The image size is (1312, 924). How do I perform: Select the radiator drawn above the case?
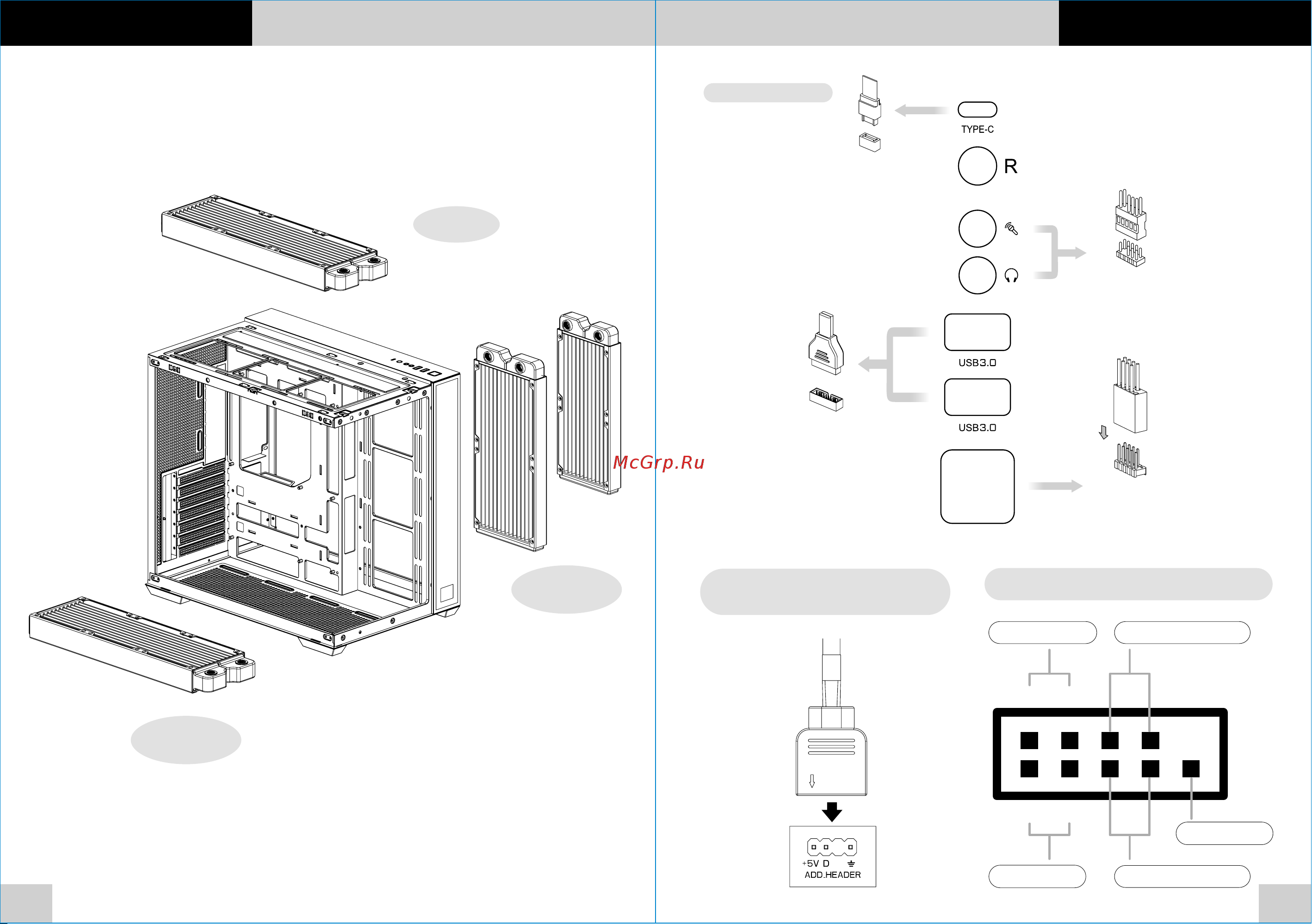coord(274,243)
